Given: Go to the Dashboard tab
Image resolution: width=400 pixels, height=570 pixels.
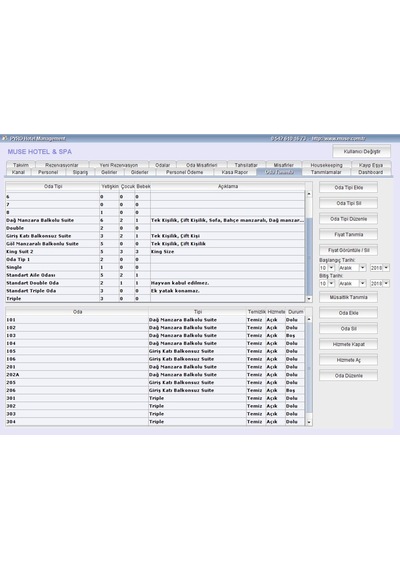Looking at the screenshot, I should point(371,172).
